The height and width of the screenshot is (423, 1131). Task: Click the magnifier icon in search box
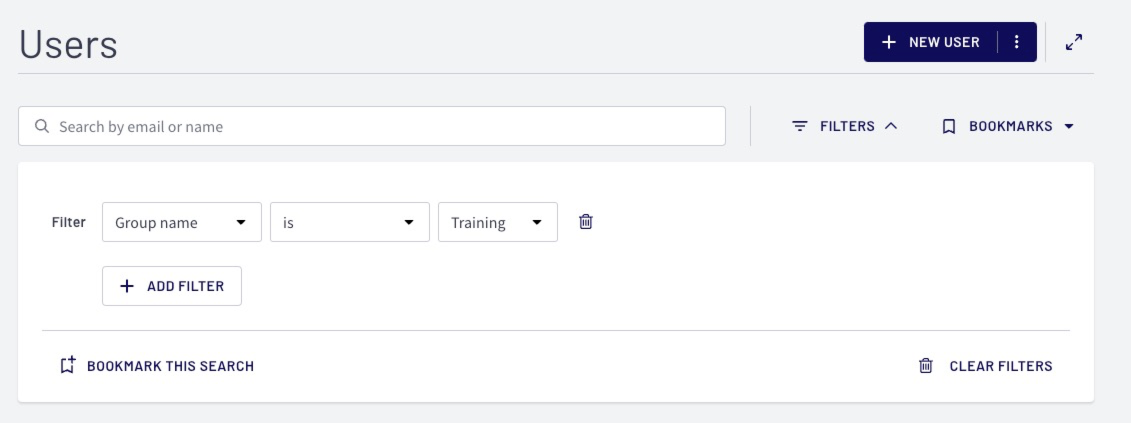tap(43, 126)
